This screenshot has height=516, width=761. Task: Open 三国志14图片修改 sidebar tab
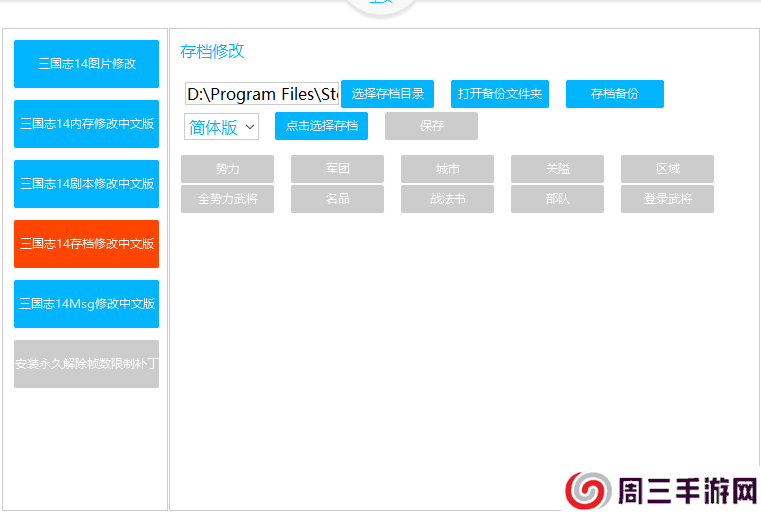click(x=86, y=64)
